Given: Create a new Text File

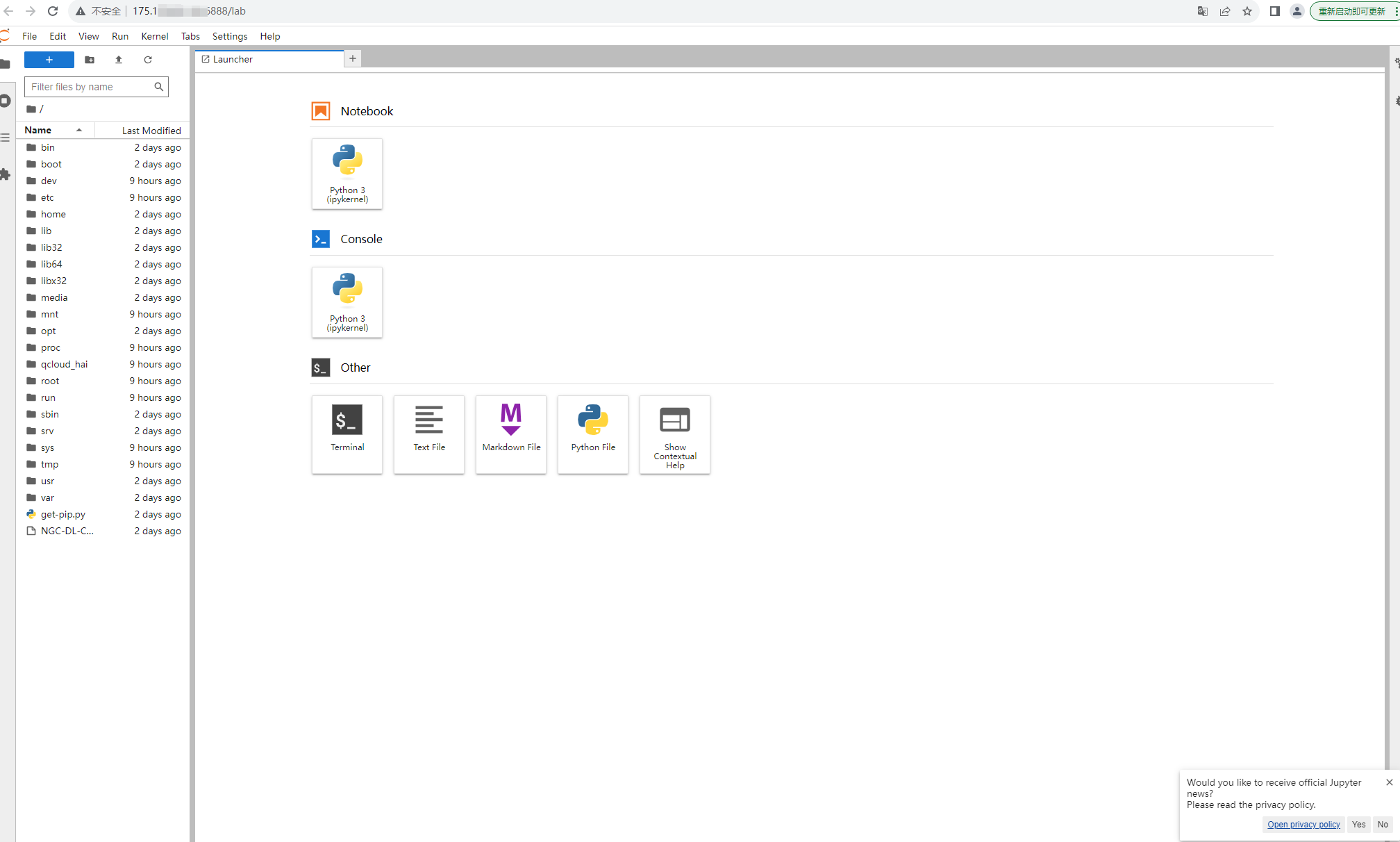Looking at the screenshot, I should (x=428, y=434).
